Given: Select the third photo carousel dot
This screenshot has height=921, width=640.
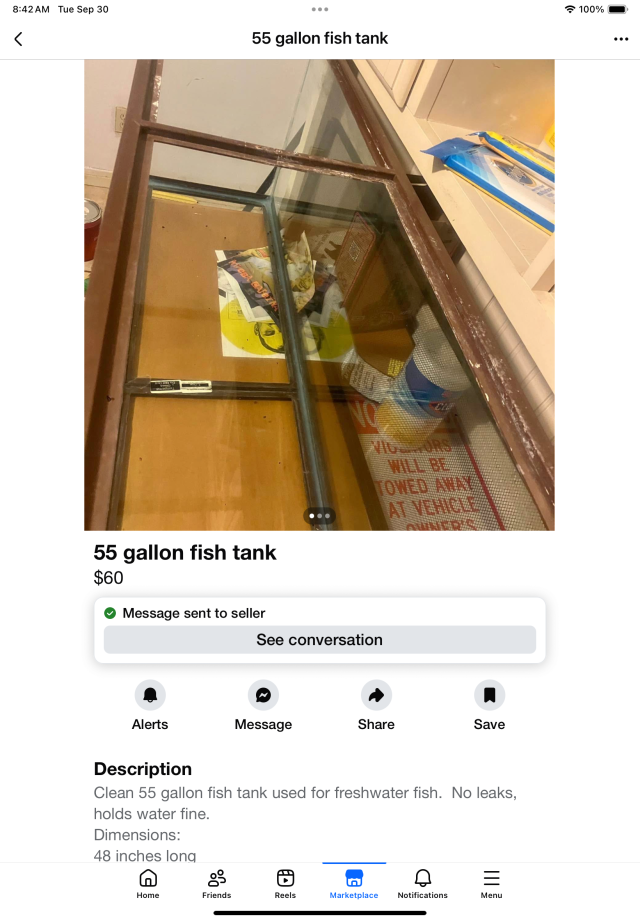Looking at the screenshot, I should point(328,516).
